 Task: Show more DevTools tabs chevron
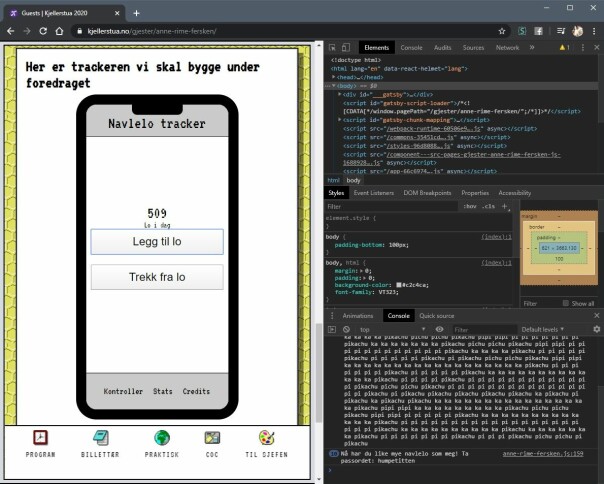pos(532,47)
